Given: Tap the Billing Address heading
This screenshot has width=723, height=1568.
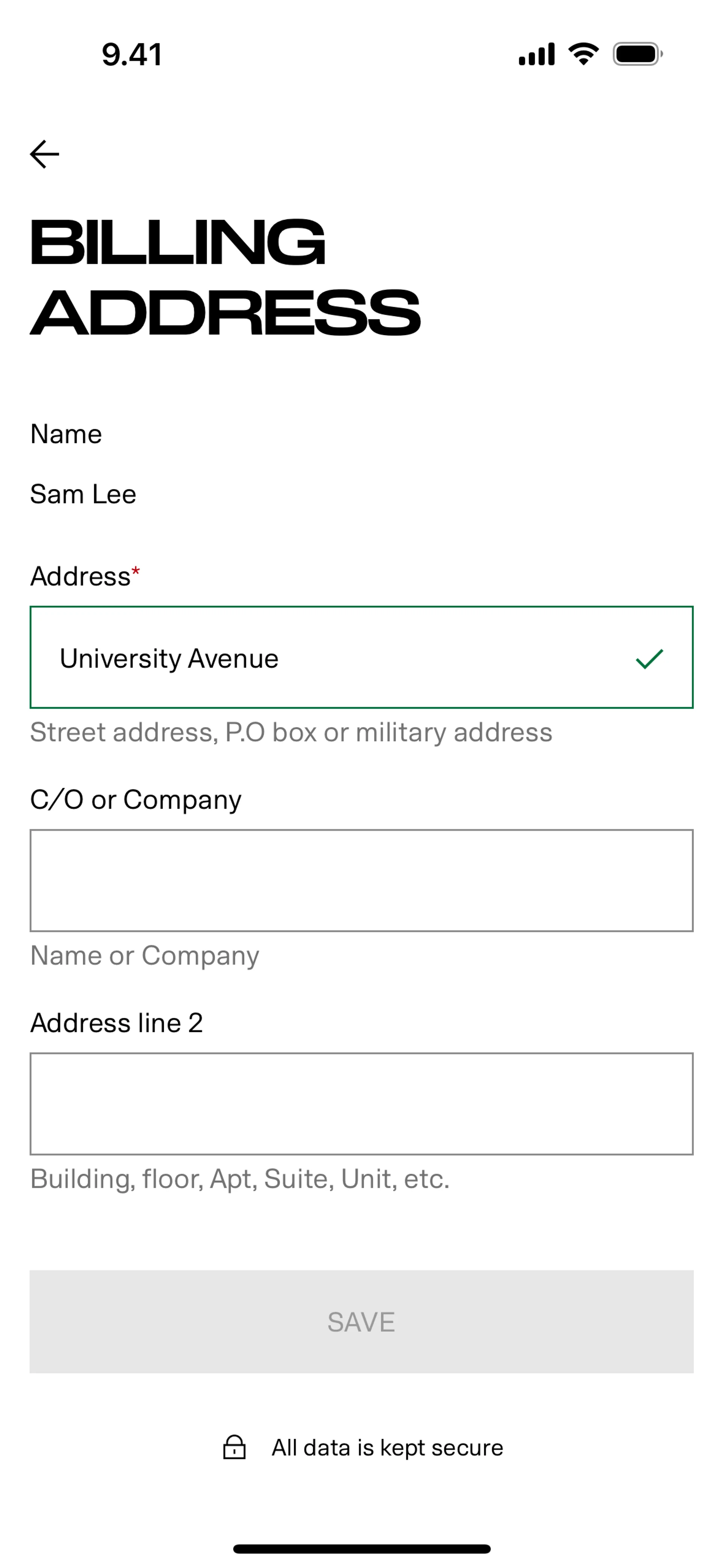Looking at the screenshot, I should (225, 277).
